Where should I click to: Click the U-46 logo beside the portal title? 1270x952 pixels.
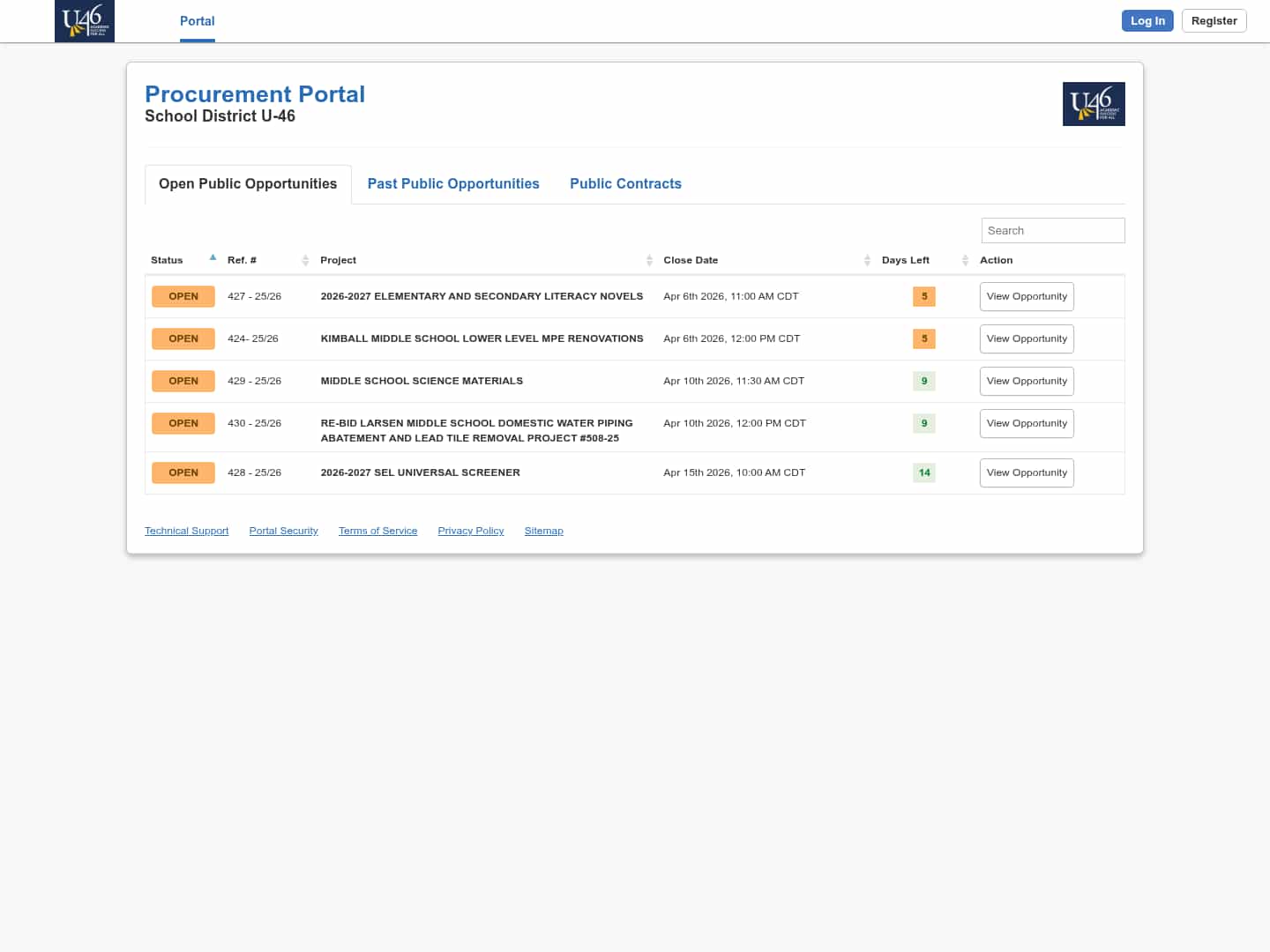(1093, 104)
